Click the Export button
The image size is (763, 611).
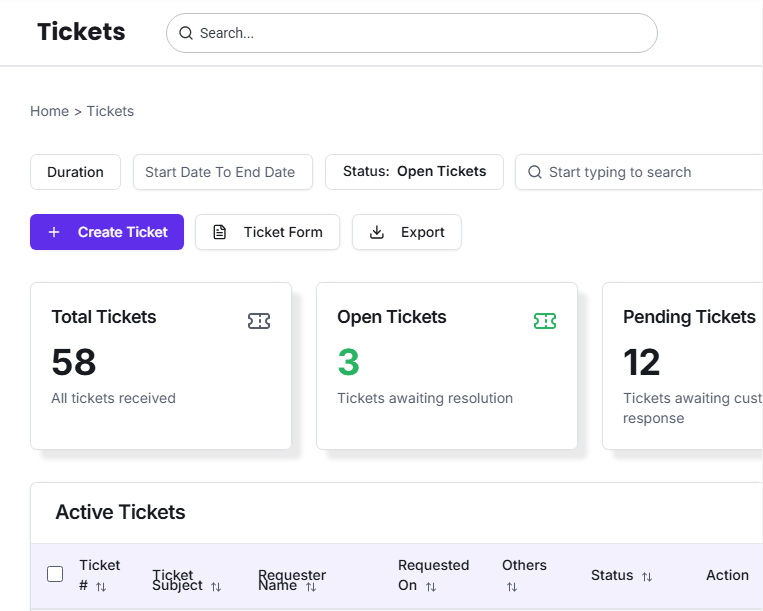pyautogui.click(x=407, y=232)
